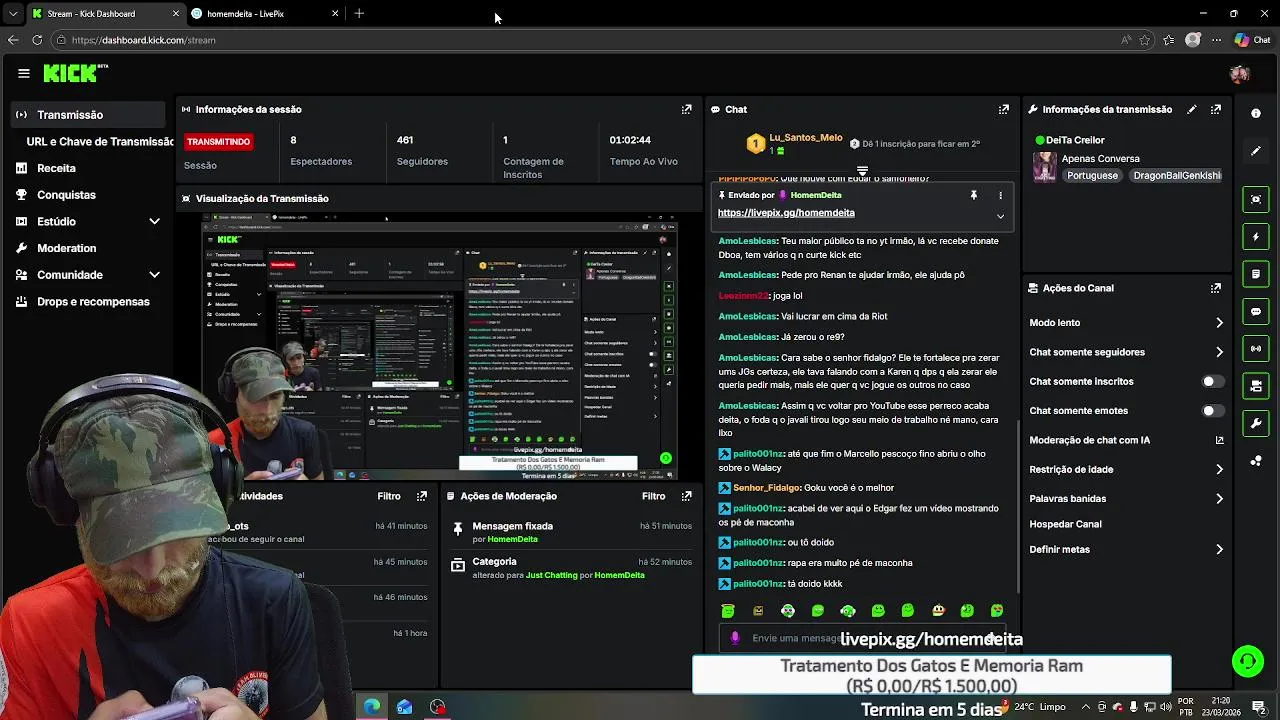Open a new browser tab
Viewport: 1280px width, 720px height.
point(359,14)
